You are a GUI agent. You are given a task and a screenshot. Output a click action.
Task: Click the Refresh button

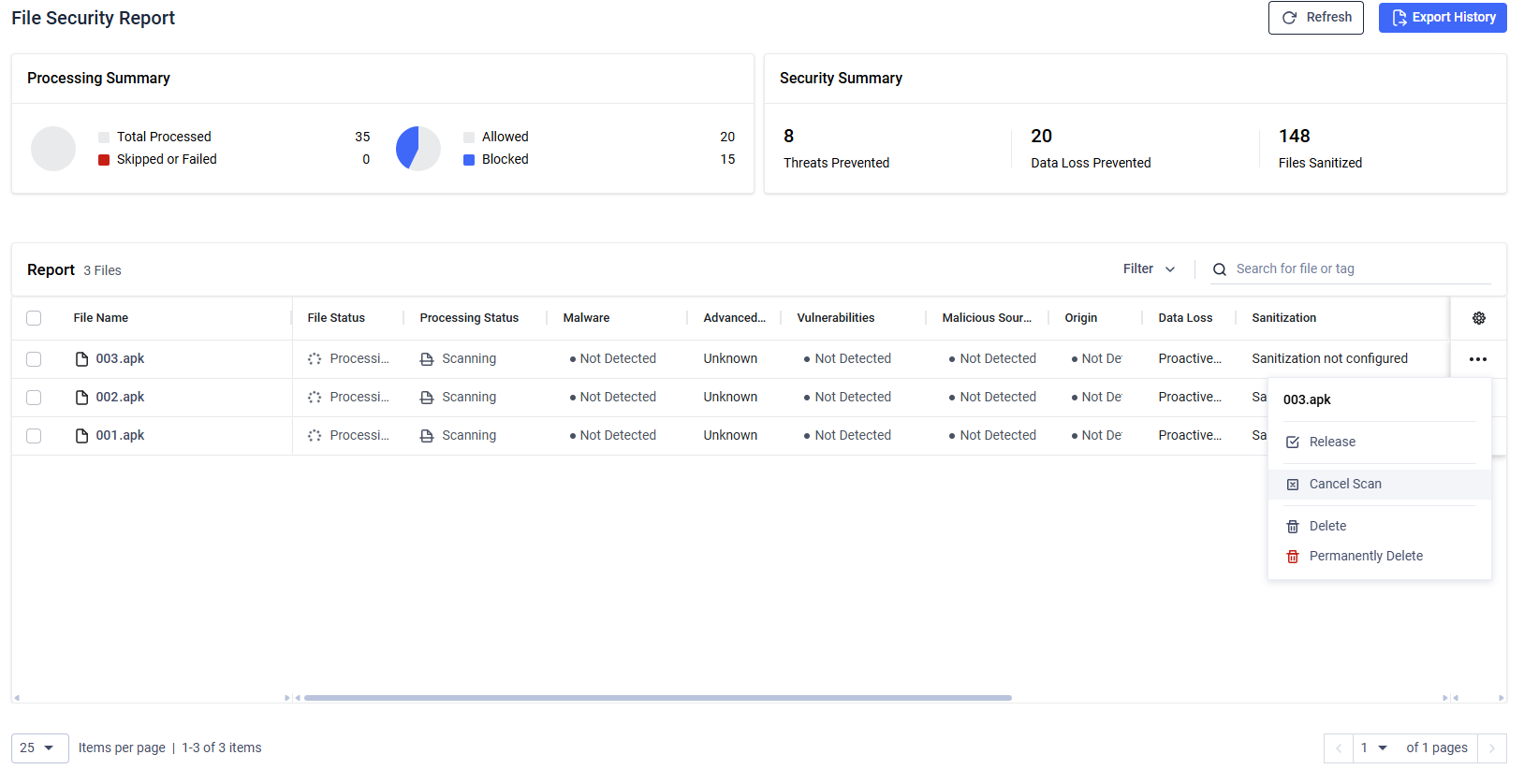(1315, 18)
